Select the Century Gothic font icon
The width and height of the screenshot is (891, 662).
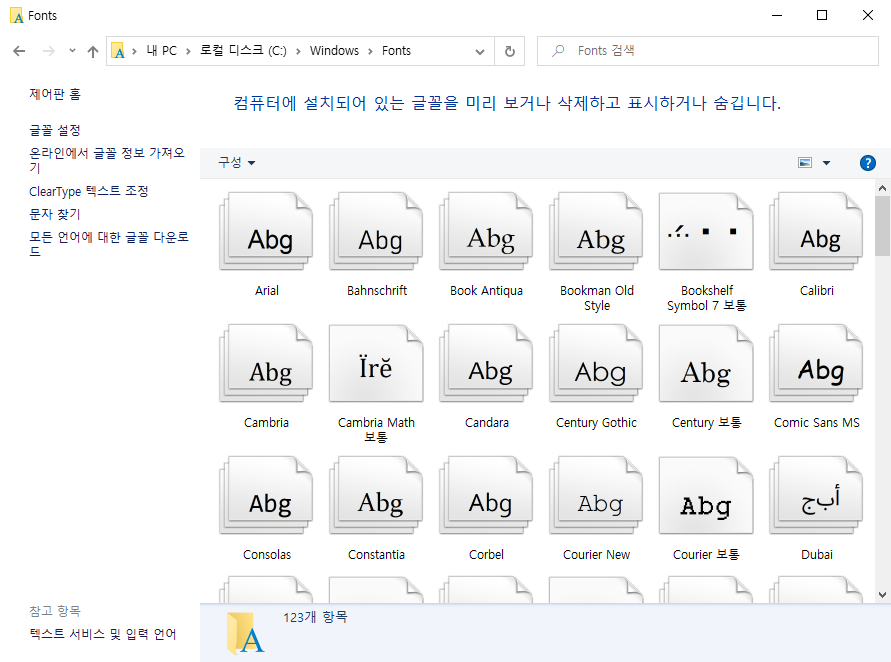(596, 363)
